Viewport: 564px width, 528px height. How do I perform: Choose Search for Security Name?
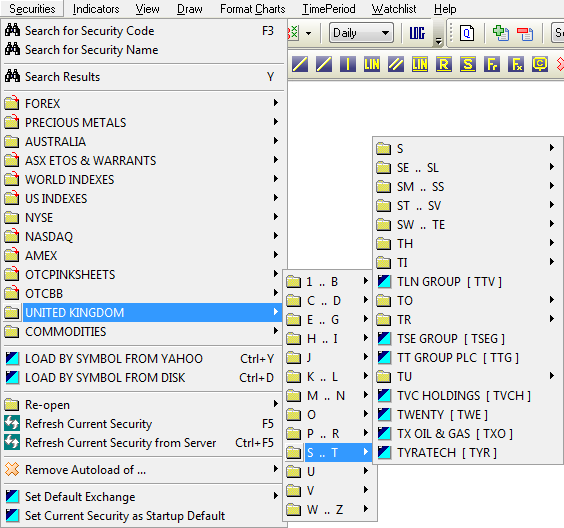pyautogui.click(x=143, y=50)
